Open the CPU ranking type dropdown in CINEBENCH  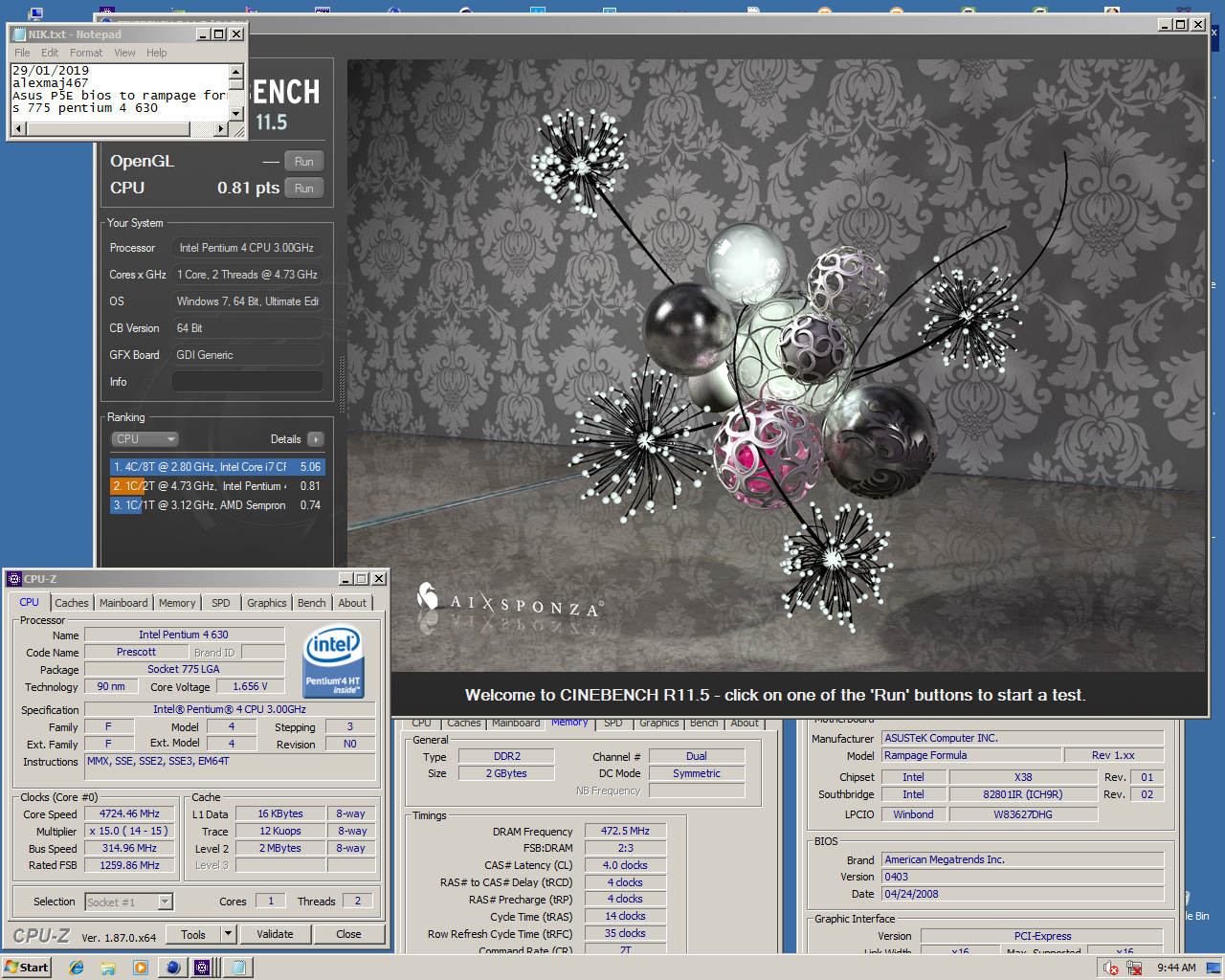(x=145, y=439)
